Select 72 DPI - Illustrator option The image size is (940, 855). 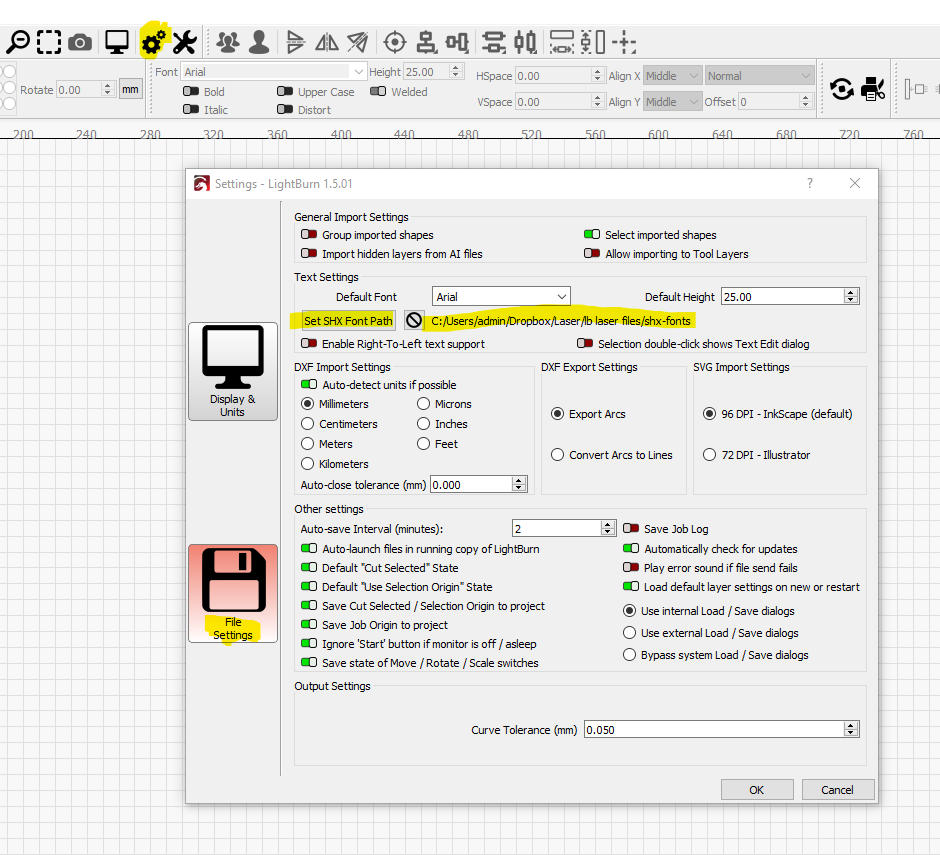point(709,455)
